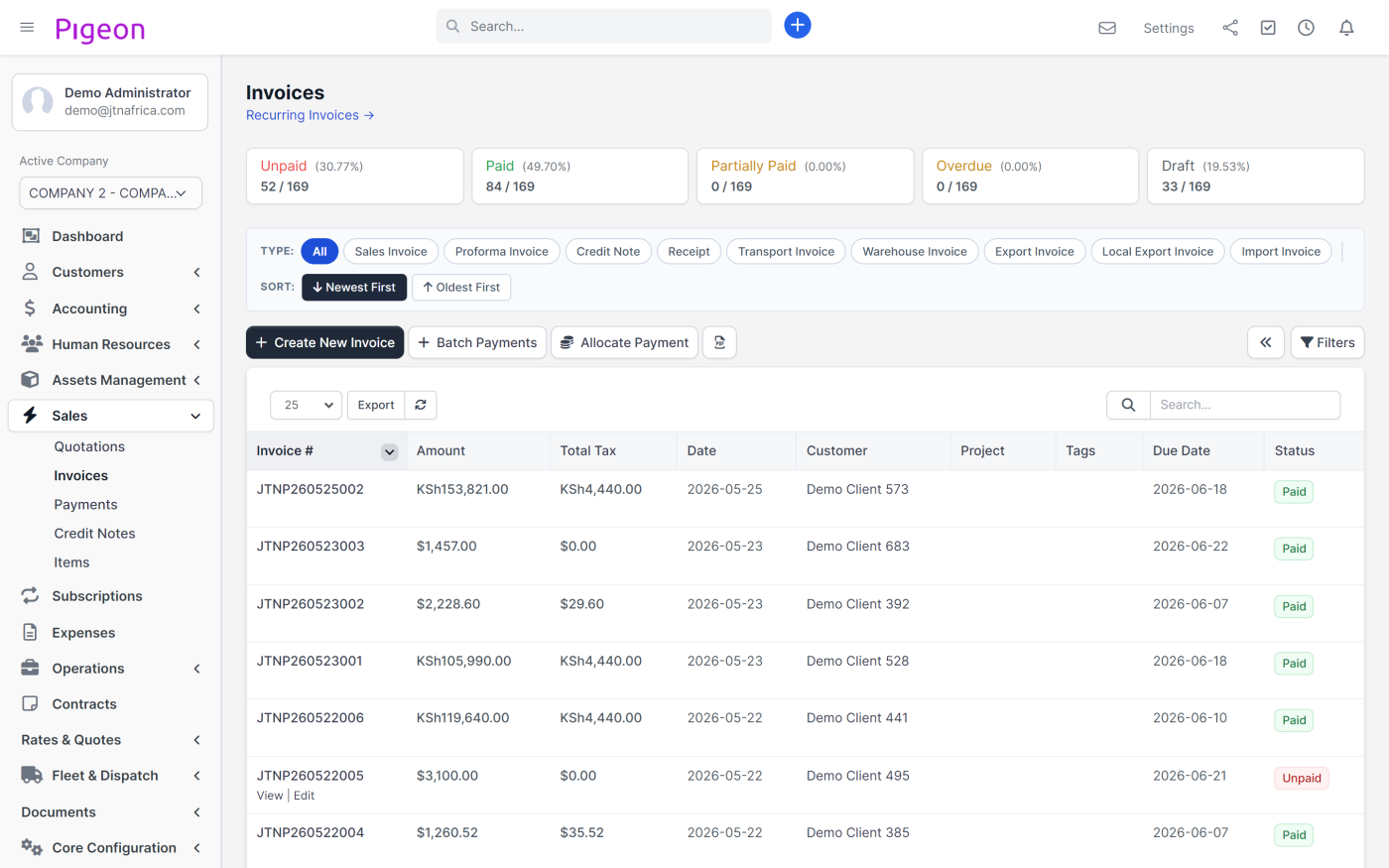Open the hamburger menu icon
The image size is (1389, 868).
(x=27, y=27)
